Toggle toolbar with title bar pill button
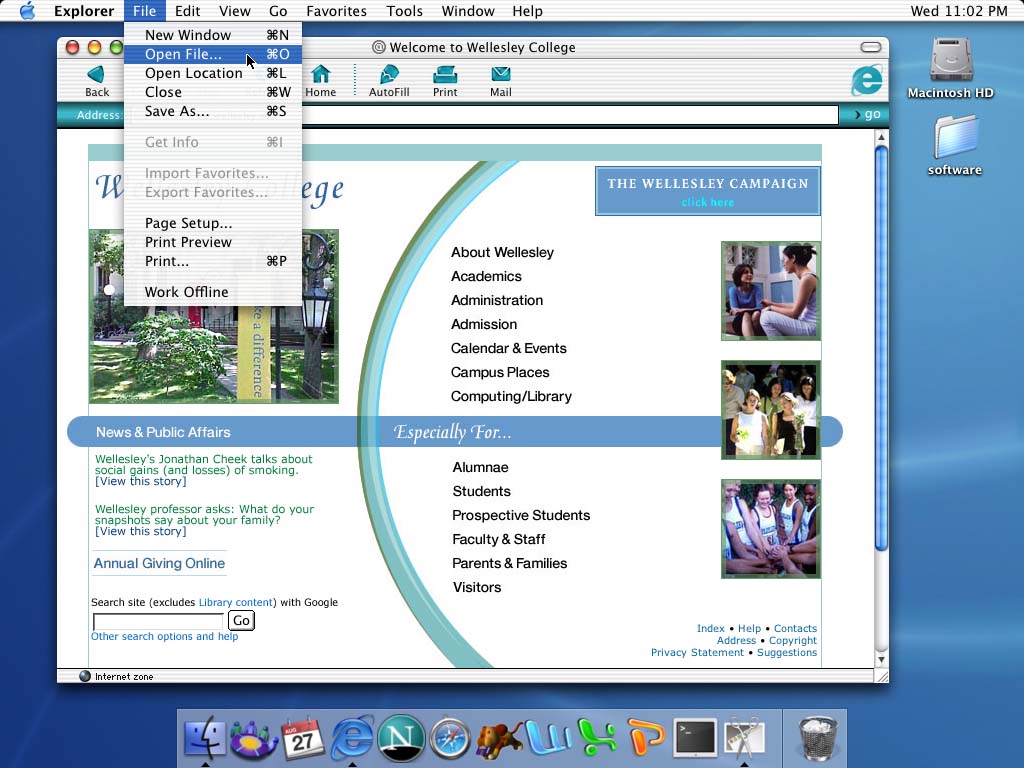1024x768 pixels. pos(871,47)
